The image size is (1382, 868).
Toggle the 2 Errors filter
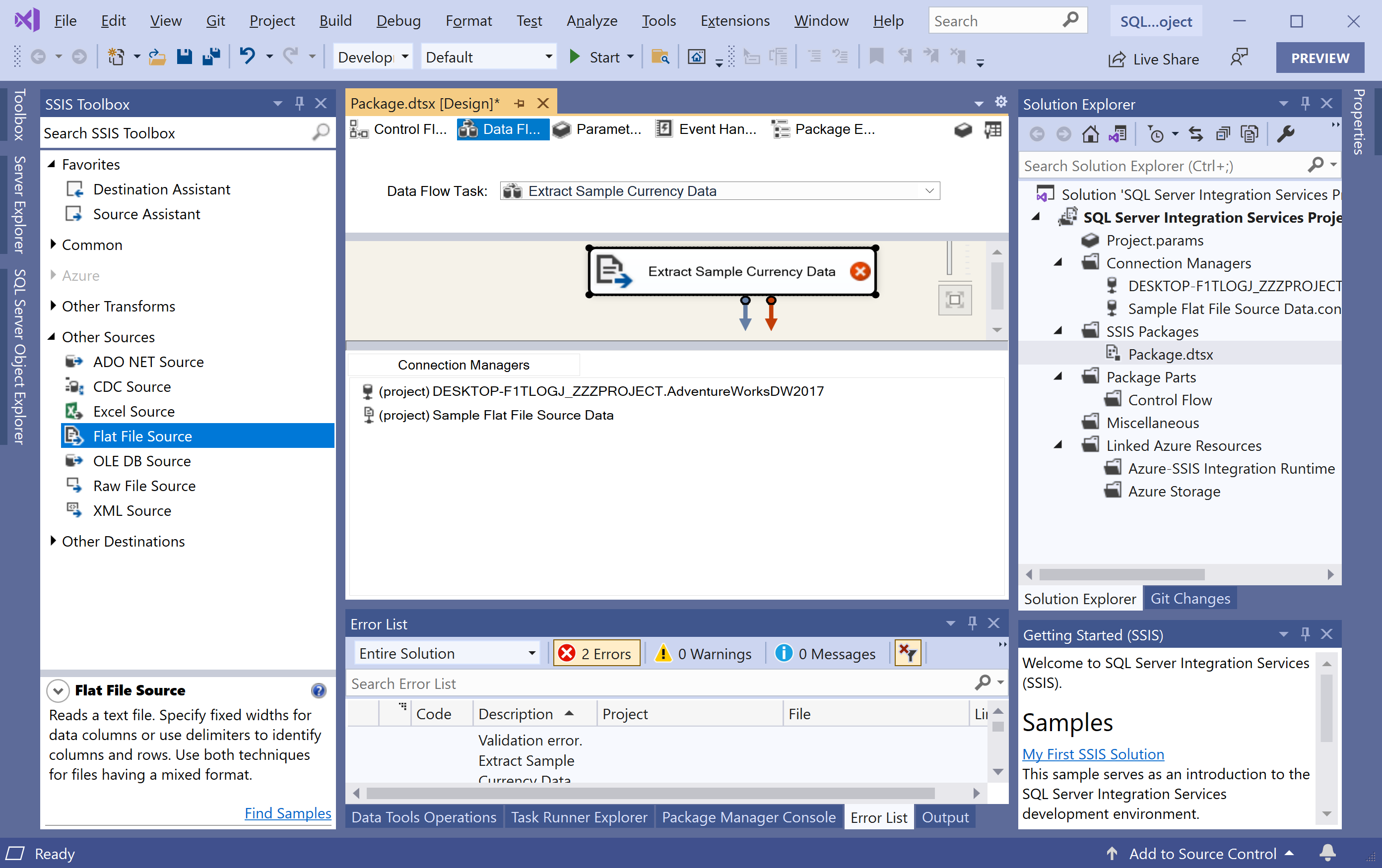[x=596, y=653]
